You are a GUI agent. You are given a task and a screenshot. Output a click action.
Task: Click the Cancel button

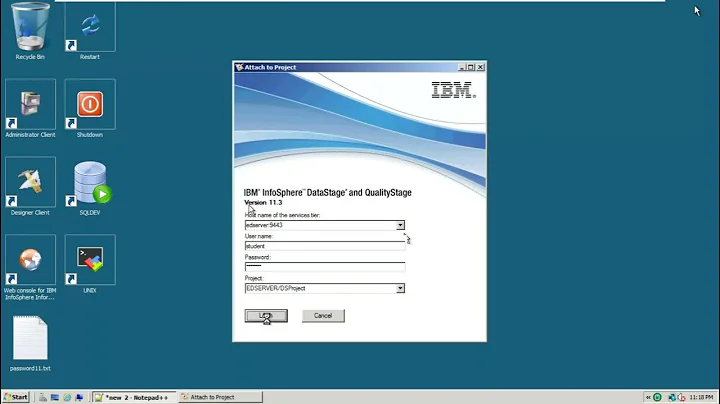[x=323, y=316]
